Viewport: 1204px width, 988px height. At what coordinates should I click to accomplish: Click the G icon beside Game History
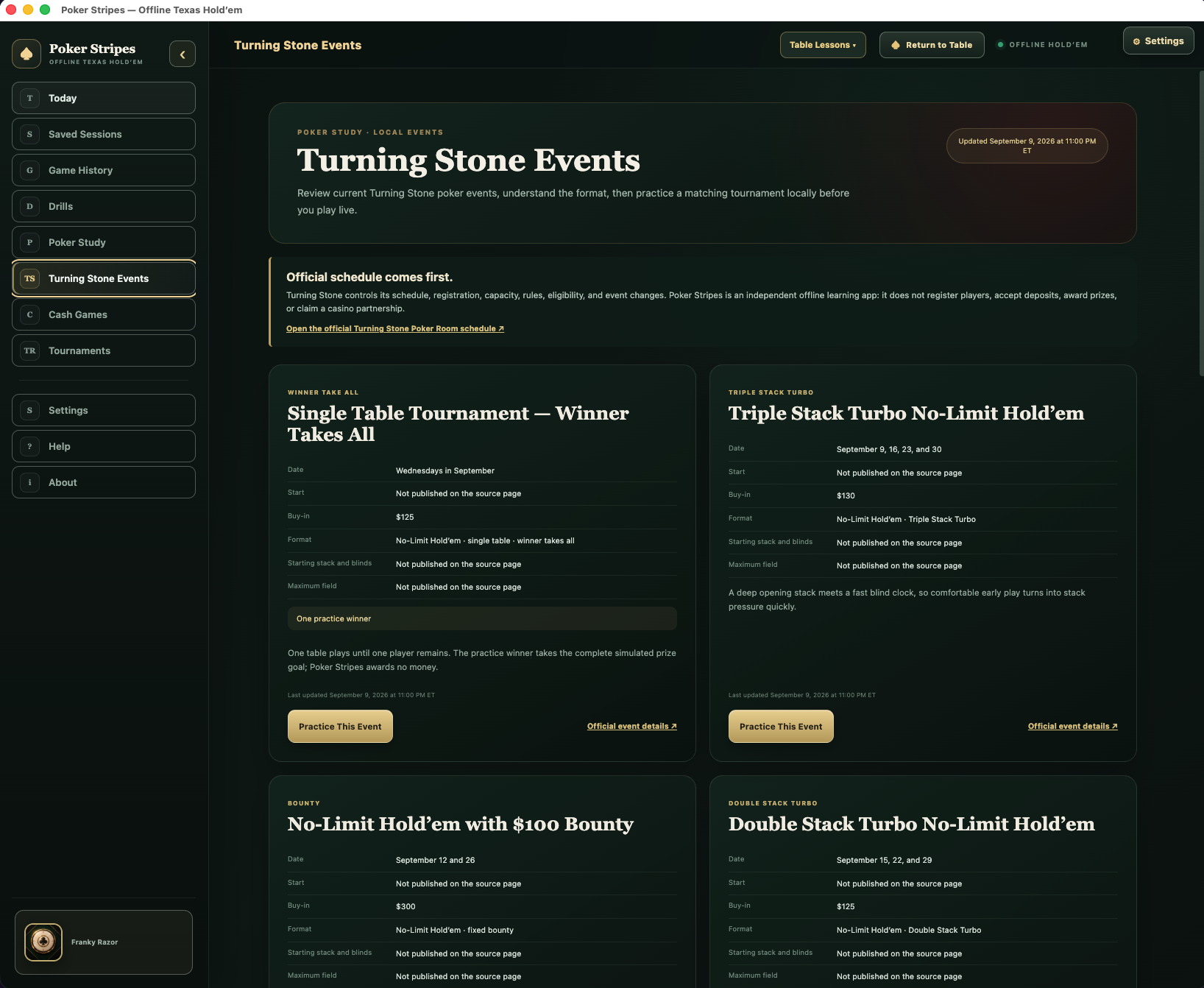click(x=29, y=170)
